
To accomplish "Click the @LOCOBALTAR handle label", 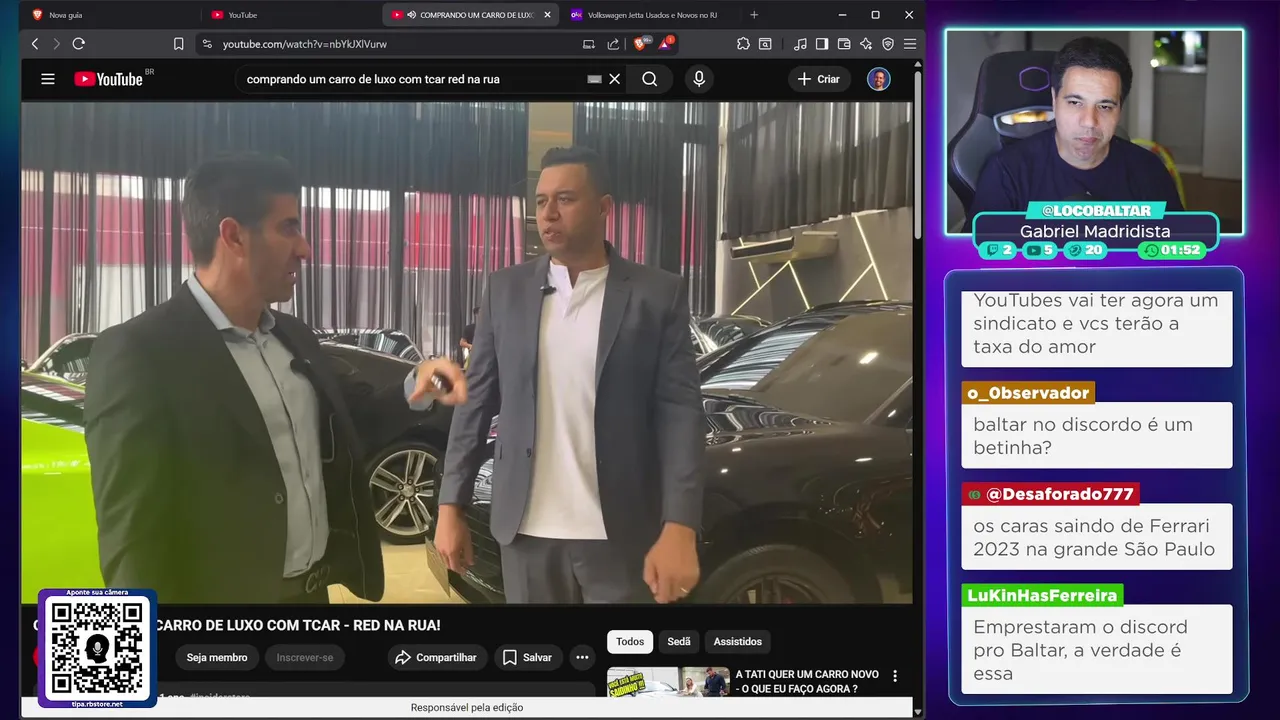I will click(1096, 211).
